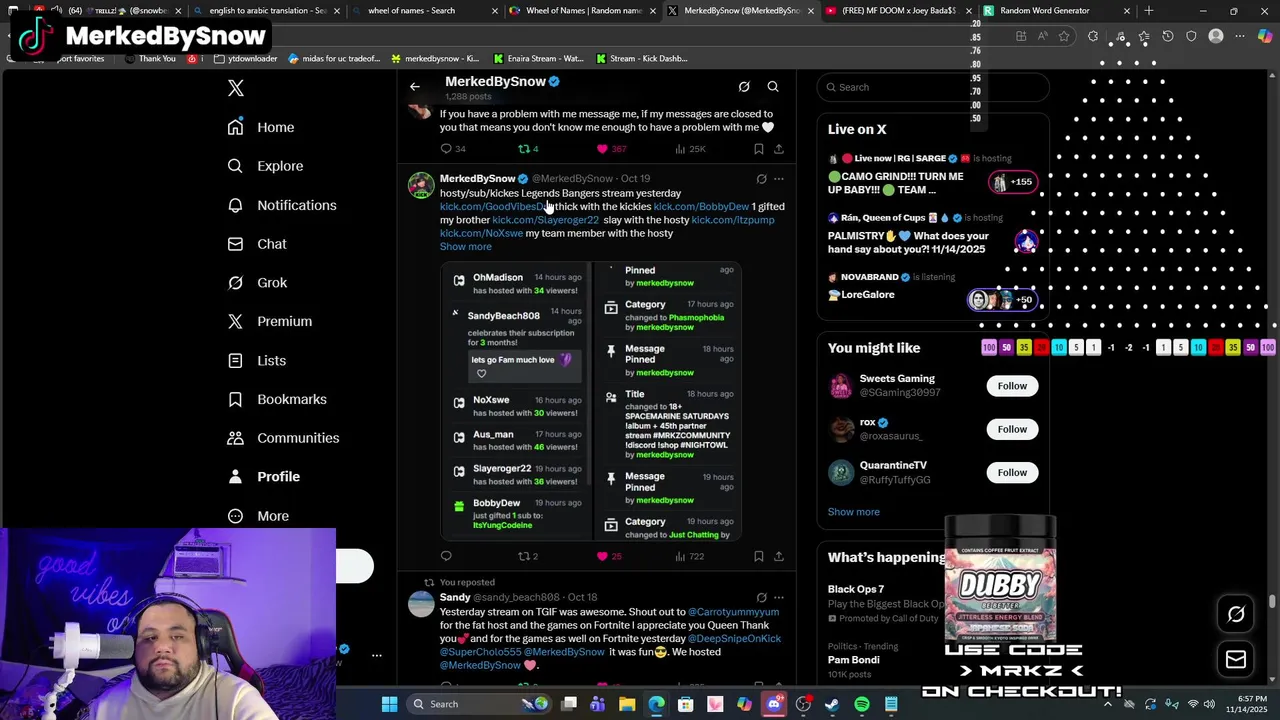This screenshot has height=720, width=1280.
Task: Click Grok explain icon on the Oct 19 post
Action: pyautogui.click(x=761, y=179)
